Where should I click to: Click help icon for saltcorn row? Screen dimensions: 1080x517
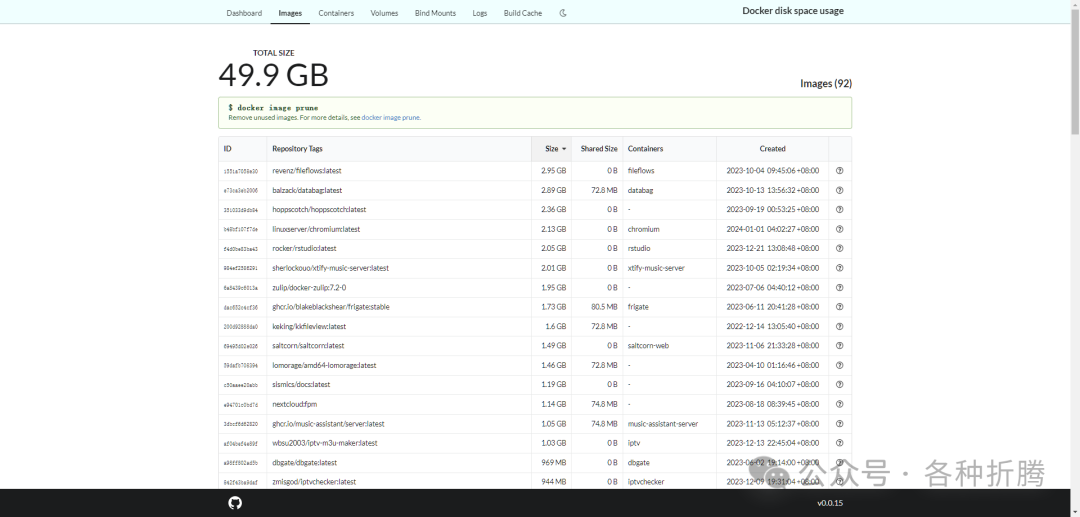pos(840,346)
